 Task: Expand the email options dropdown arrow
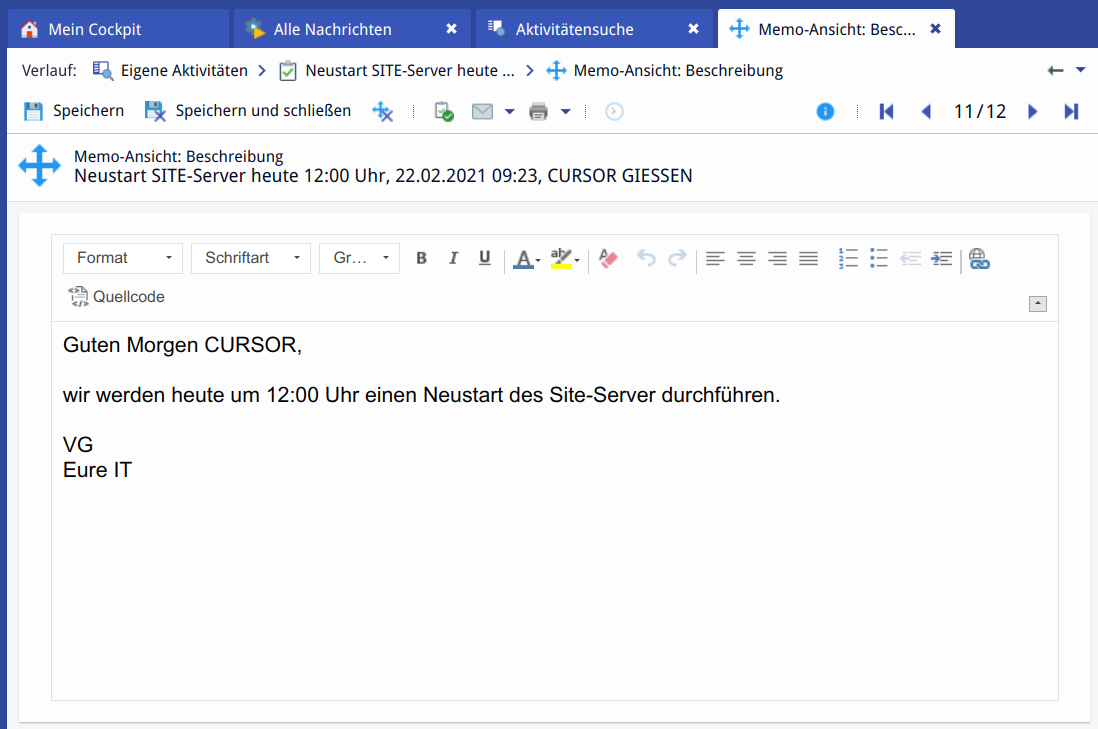(509, 111)
